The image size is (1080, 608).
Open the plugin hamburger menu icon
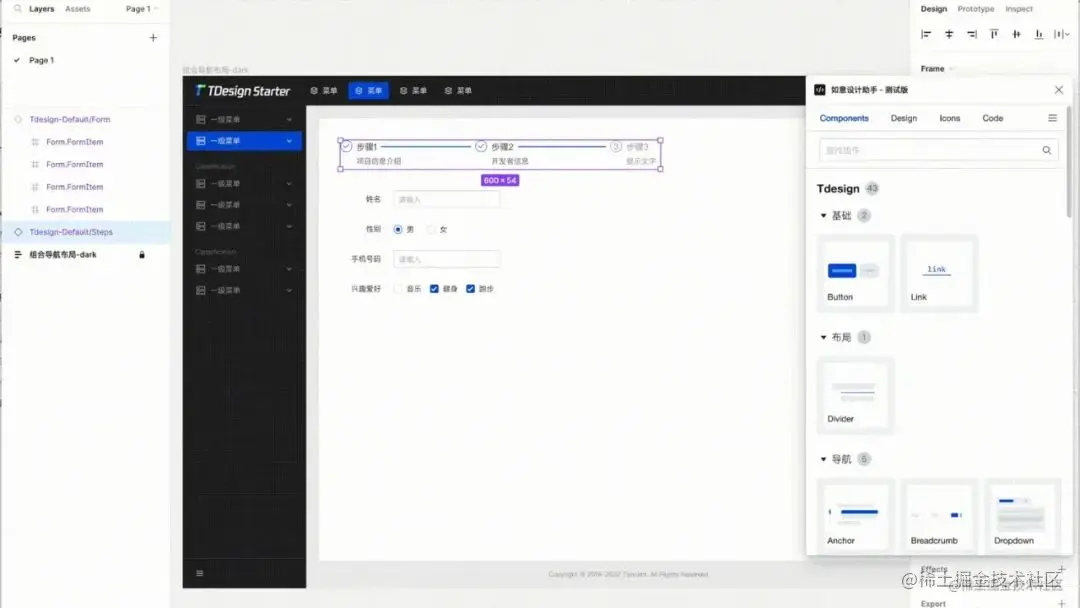click(1052, 118)
